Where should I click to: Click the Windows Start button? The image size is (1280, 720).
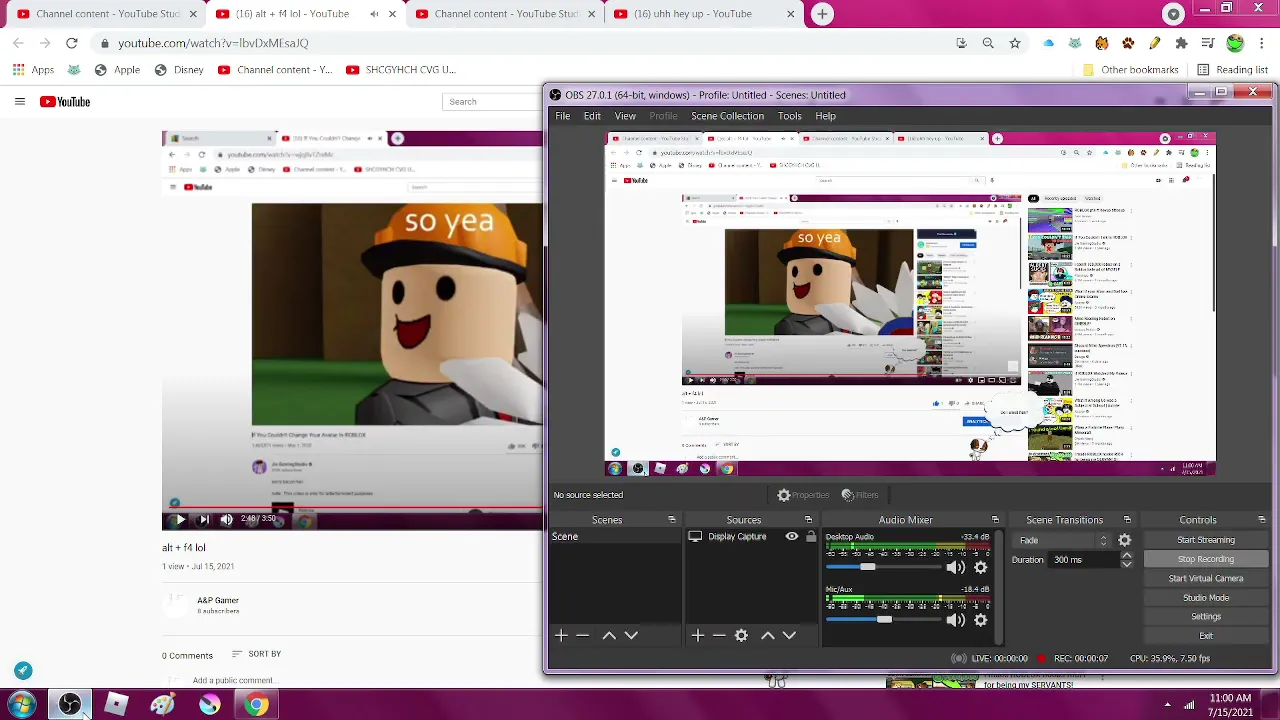(22, 705)
